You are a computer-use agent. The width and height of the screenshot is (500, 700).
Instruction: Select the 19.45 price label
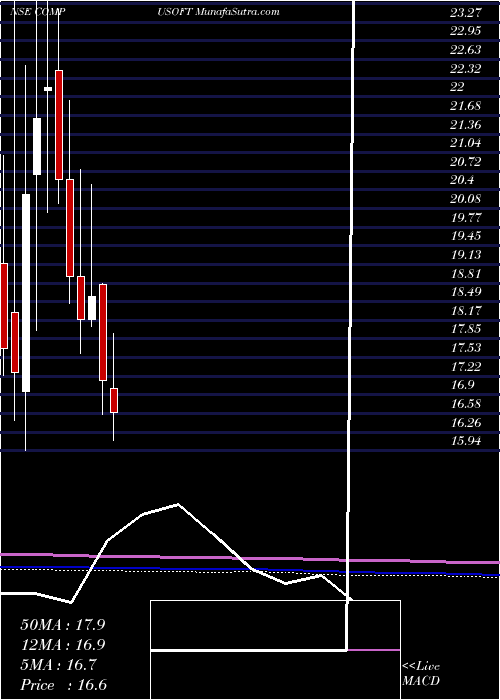tap(466, 236)
